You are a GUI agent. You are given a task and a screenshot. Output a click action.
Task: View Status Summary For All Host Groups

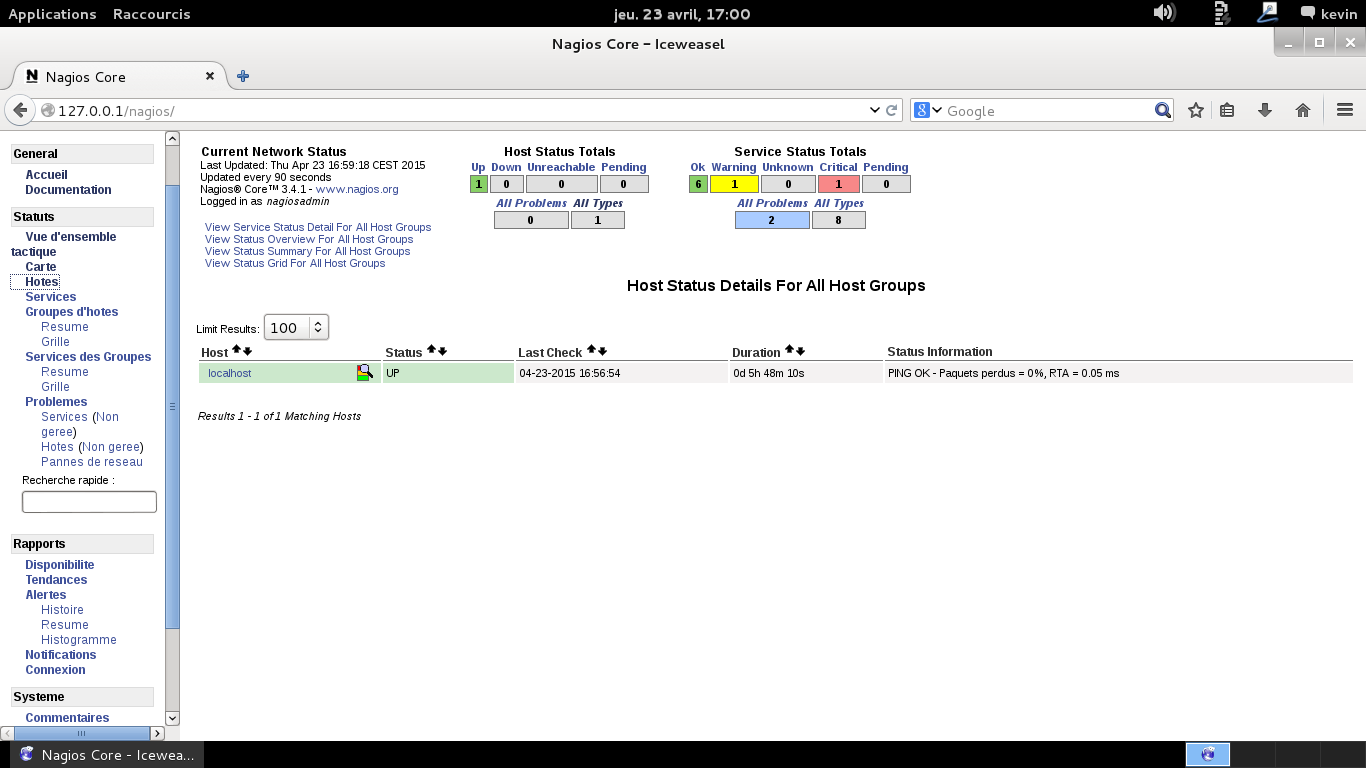click(x=308, y=251)
